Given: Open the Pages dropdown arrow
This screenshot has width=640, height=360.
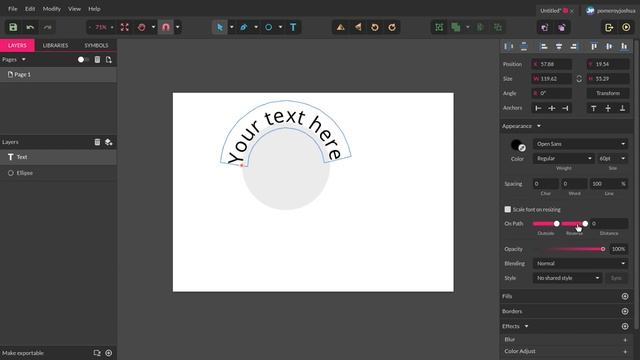Looking at the screenshot, I should (24, 60).
